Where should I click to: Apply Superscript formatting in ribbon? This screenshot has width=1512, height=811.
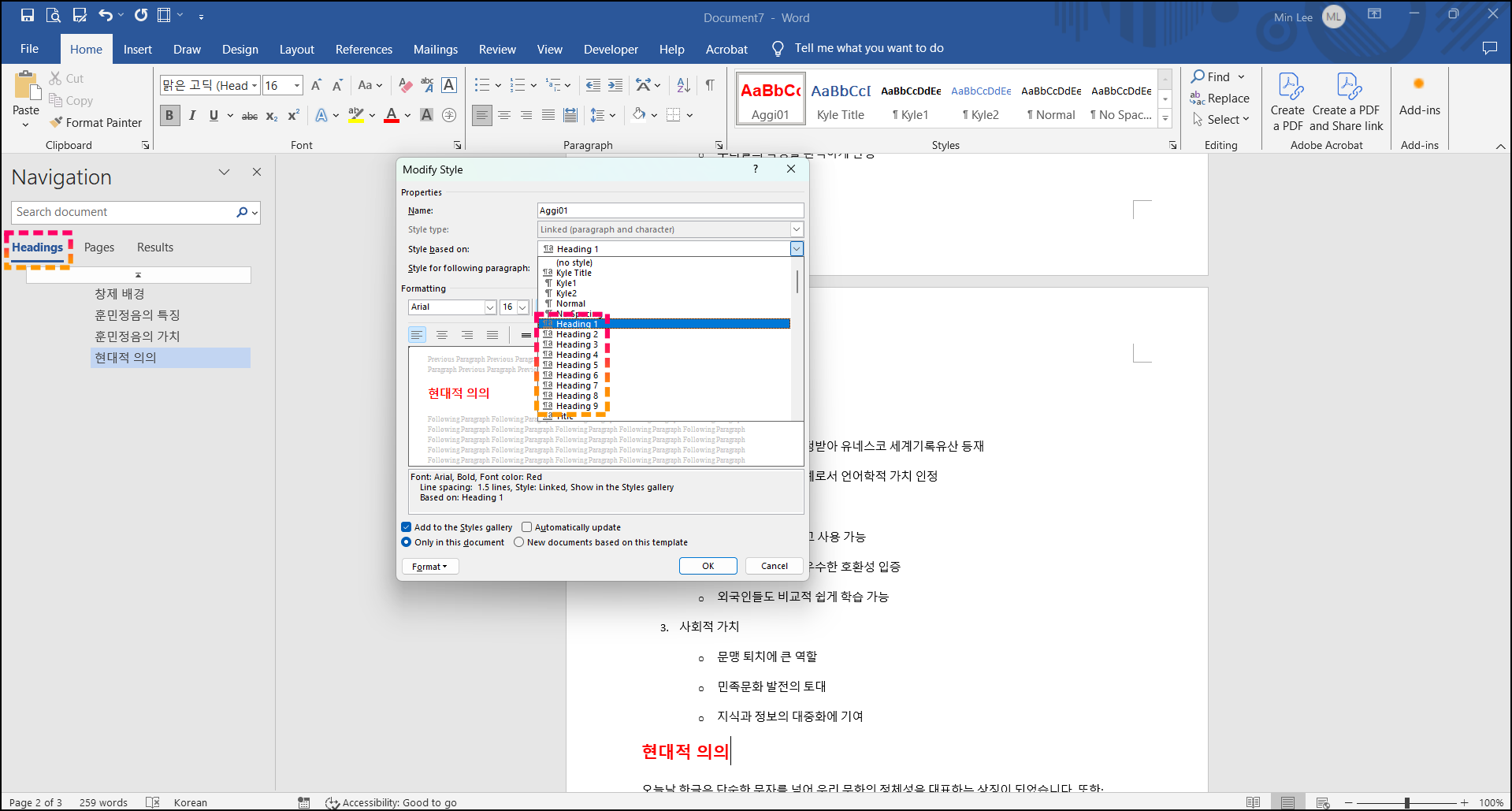(294, 116)
